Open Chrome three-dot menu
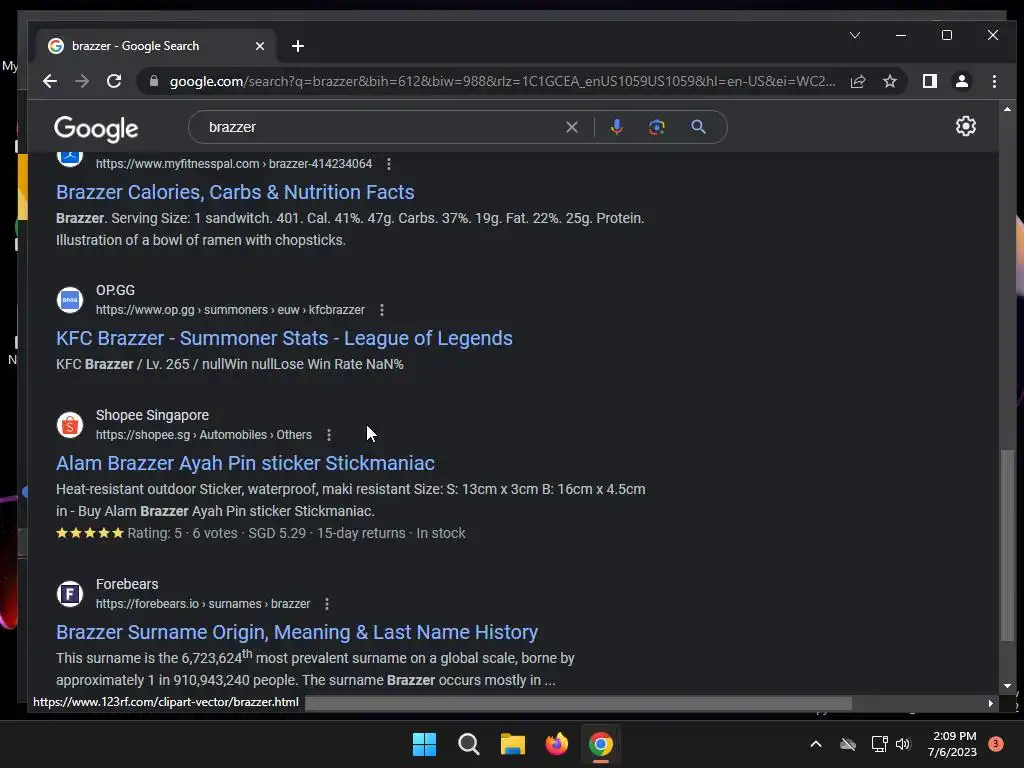Screen dimensions: 1024x768 [994, 81]
